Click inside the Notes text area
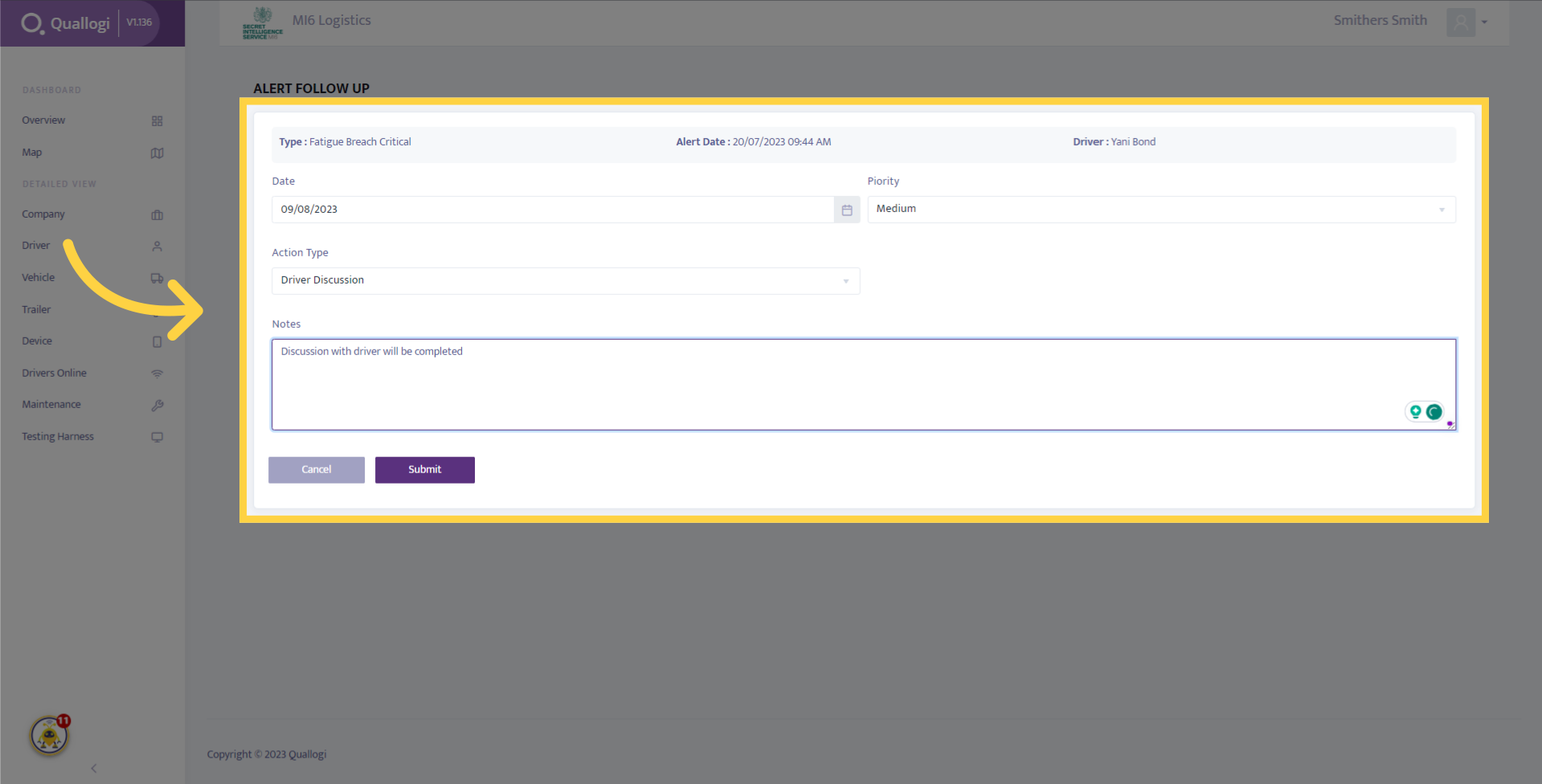 click(864, 385)
